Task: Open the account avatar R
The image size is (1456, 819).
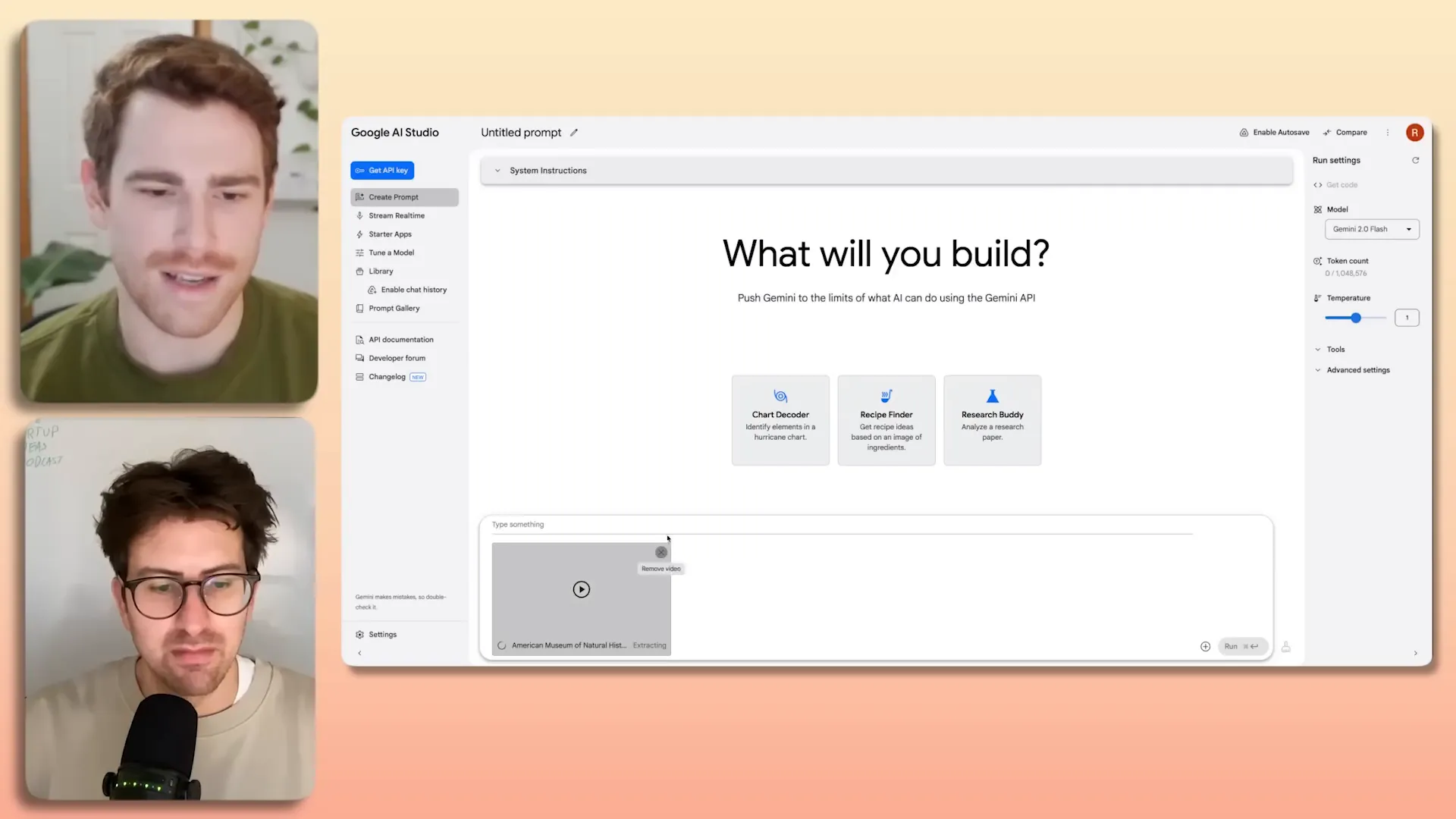Action: tap(1414, 133)
